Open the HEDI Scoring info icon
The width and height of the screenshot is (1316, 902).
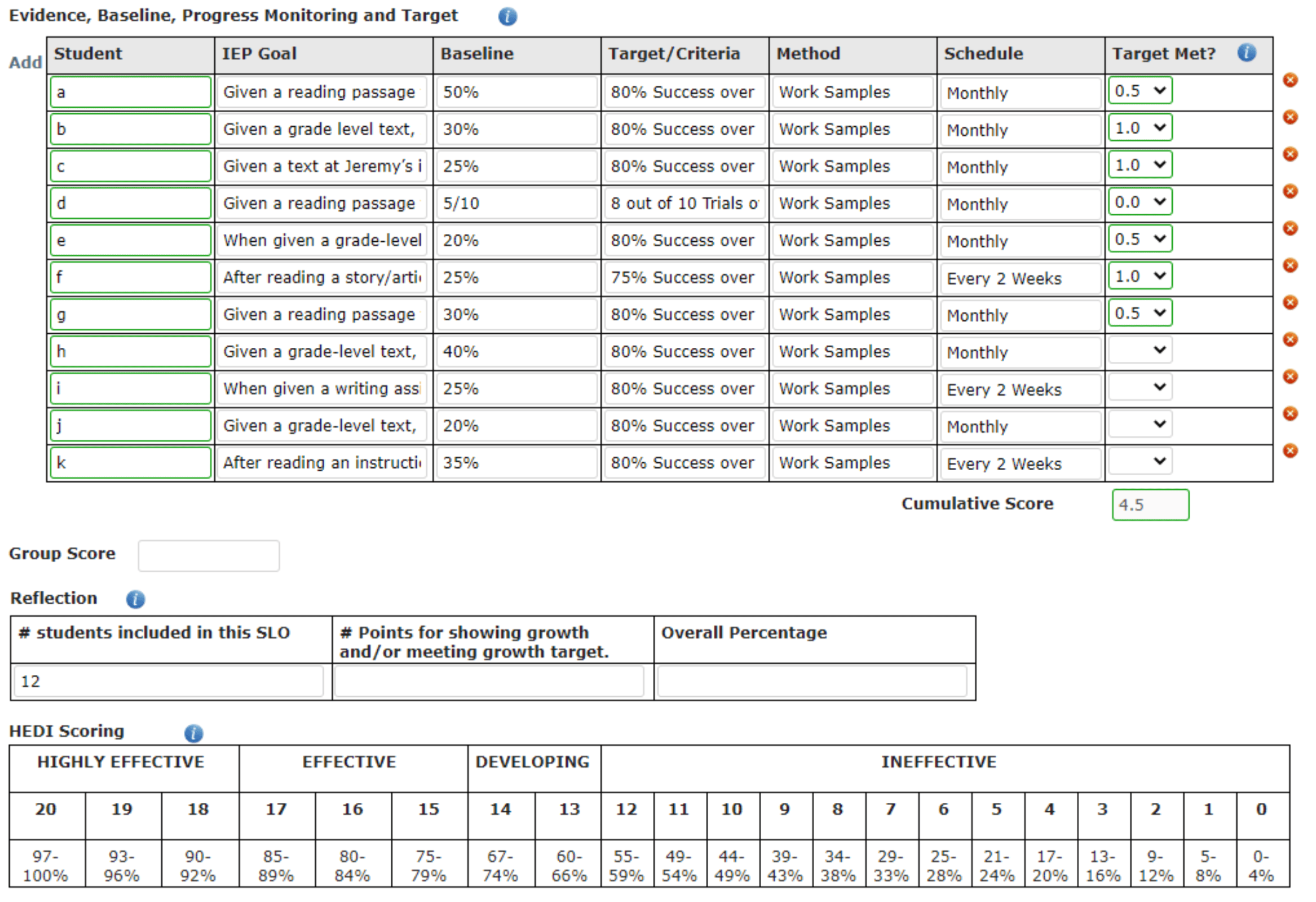[x=193, y=733]
